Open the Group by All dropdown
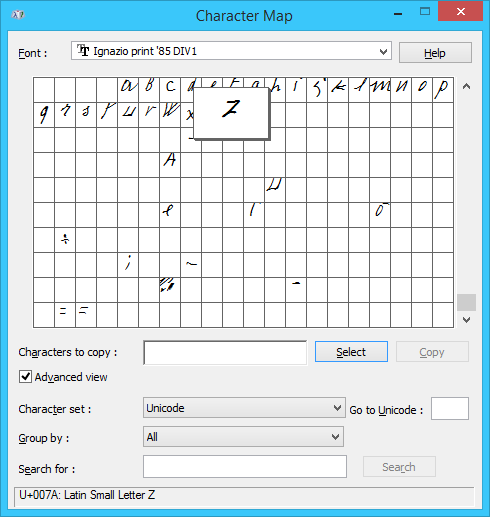The height and width of the screenshot is (517, 490). [243, 437]
